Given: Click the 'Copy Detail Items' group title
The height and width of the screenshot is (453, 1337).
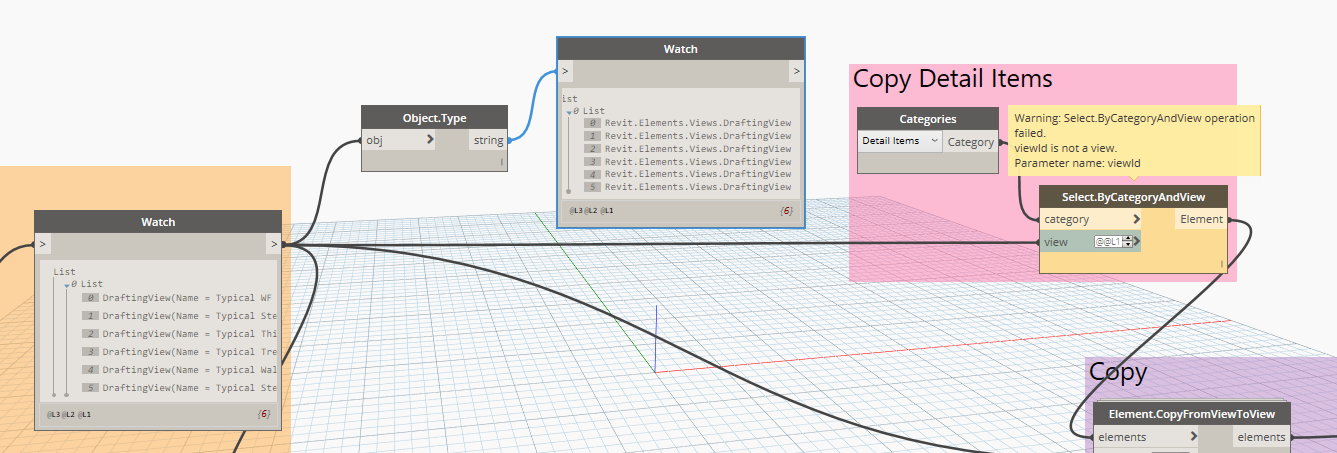Looking at the screenshot, I should click(x=952, y=78).
